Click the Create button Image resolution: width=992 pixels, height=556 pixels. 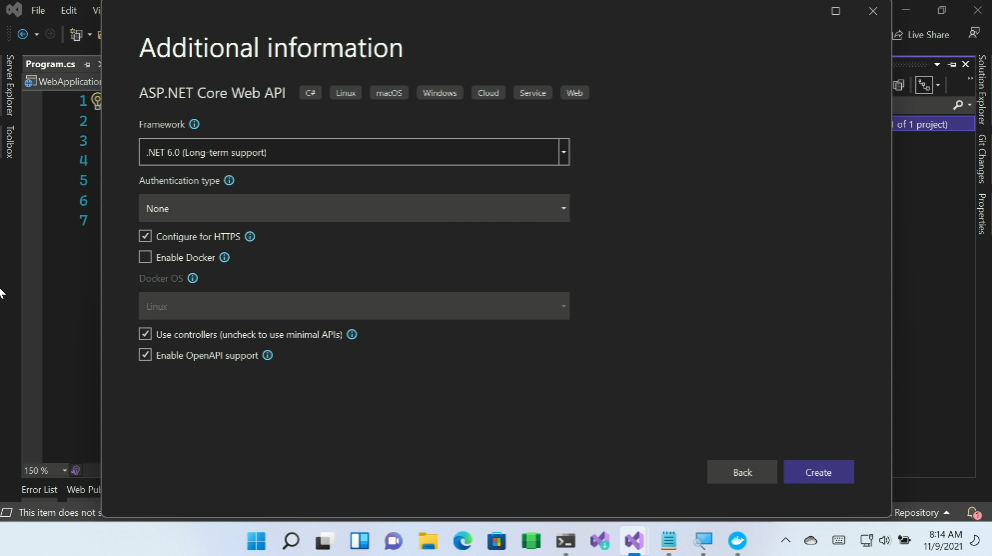[x=818, y=472]
